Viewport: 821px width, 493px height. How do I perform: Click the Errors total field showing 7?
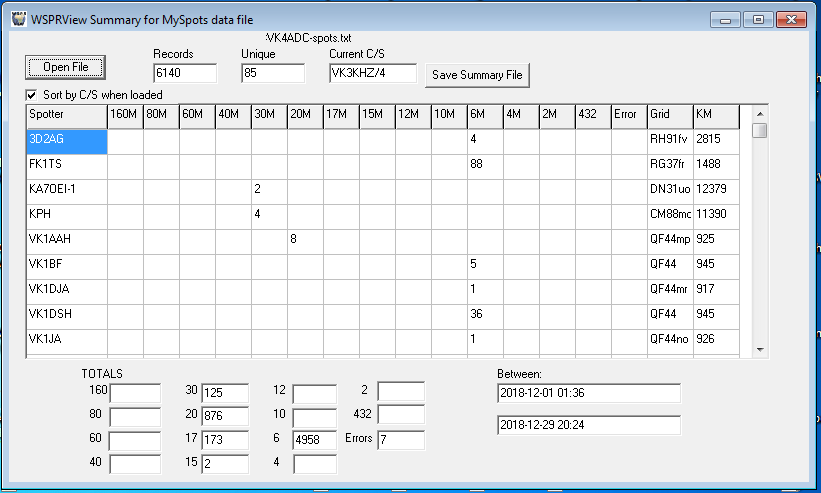pyautogui.click(x=400, y=440)
